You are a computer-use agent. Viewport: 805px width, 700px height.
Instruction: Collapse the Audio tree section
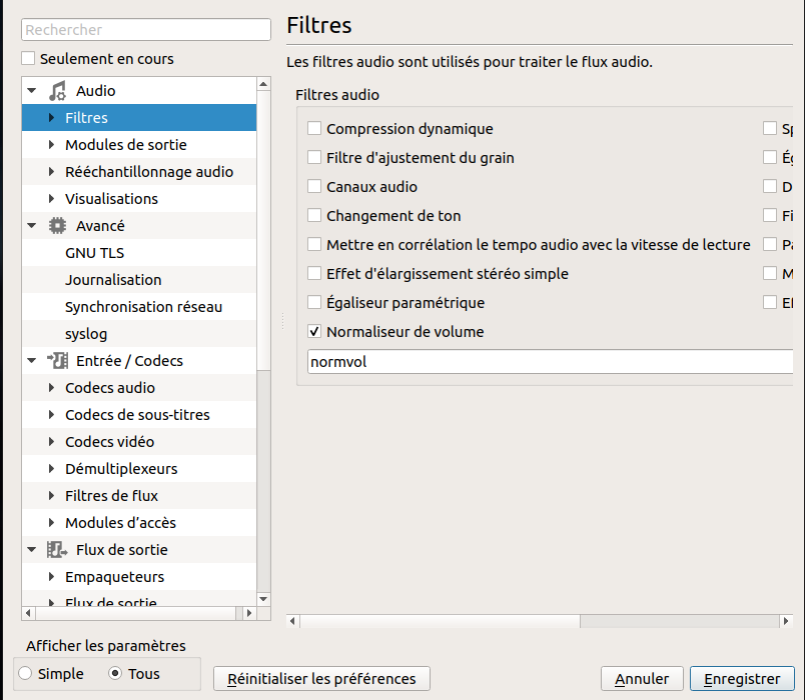[x=32, y=91]
